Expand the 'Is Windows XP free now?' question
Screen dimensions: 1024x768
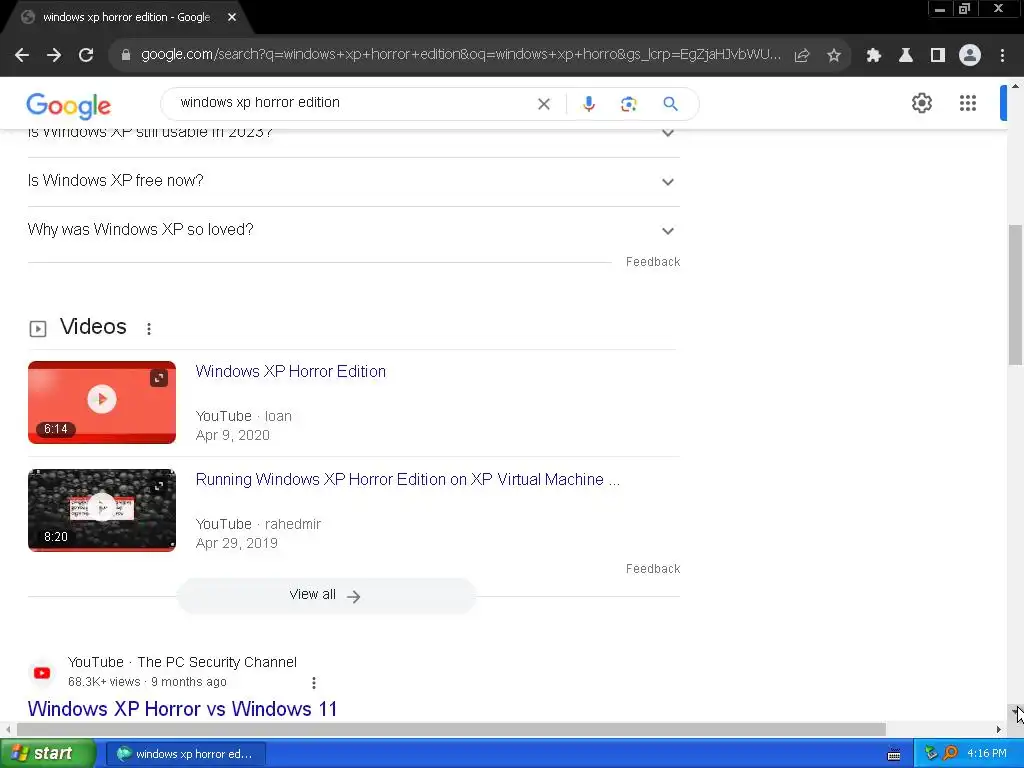(x=353, y=182)
